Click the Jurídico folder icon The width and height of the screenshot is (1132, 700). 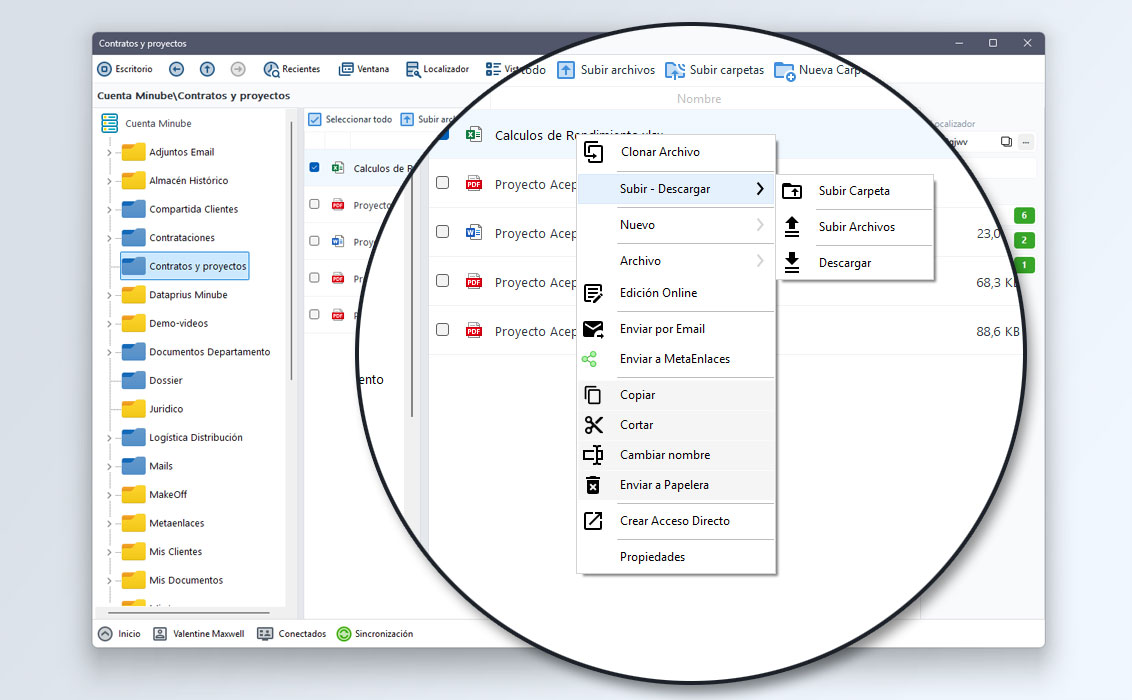(x=134, y=408)
